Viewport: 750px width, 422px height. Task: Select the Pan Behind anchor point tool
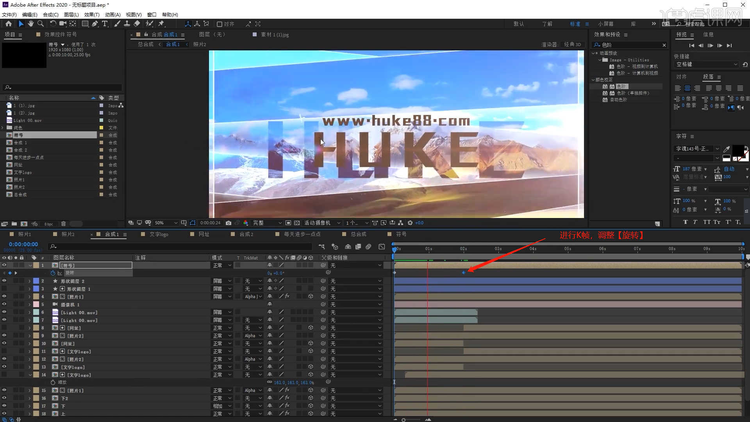click(x=73, y=23)
